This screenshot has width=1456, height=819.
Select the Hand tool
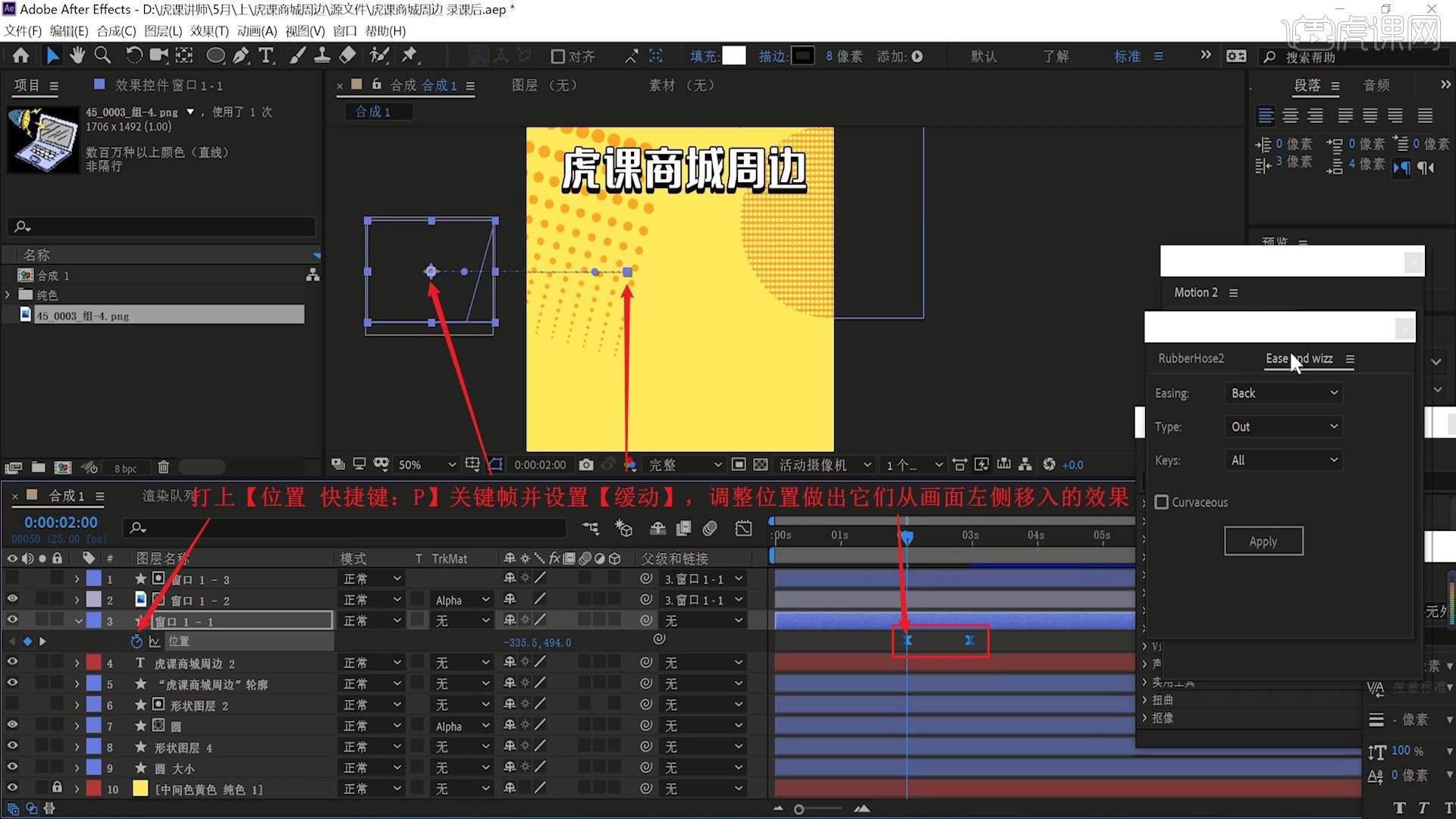[77, 55]
